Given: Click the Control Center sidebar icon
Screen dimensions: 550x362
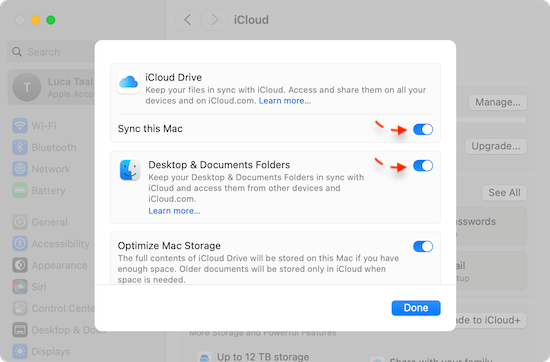Looking at the screenshot, I should click(x=20, y=308).
